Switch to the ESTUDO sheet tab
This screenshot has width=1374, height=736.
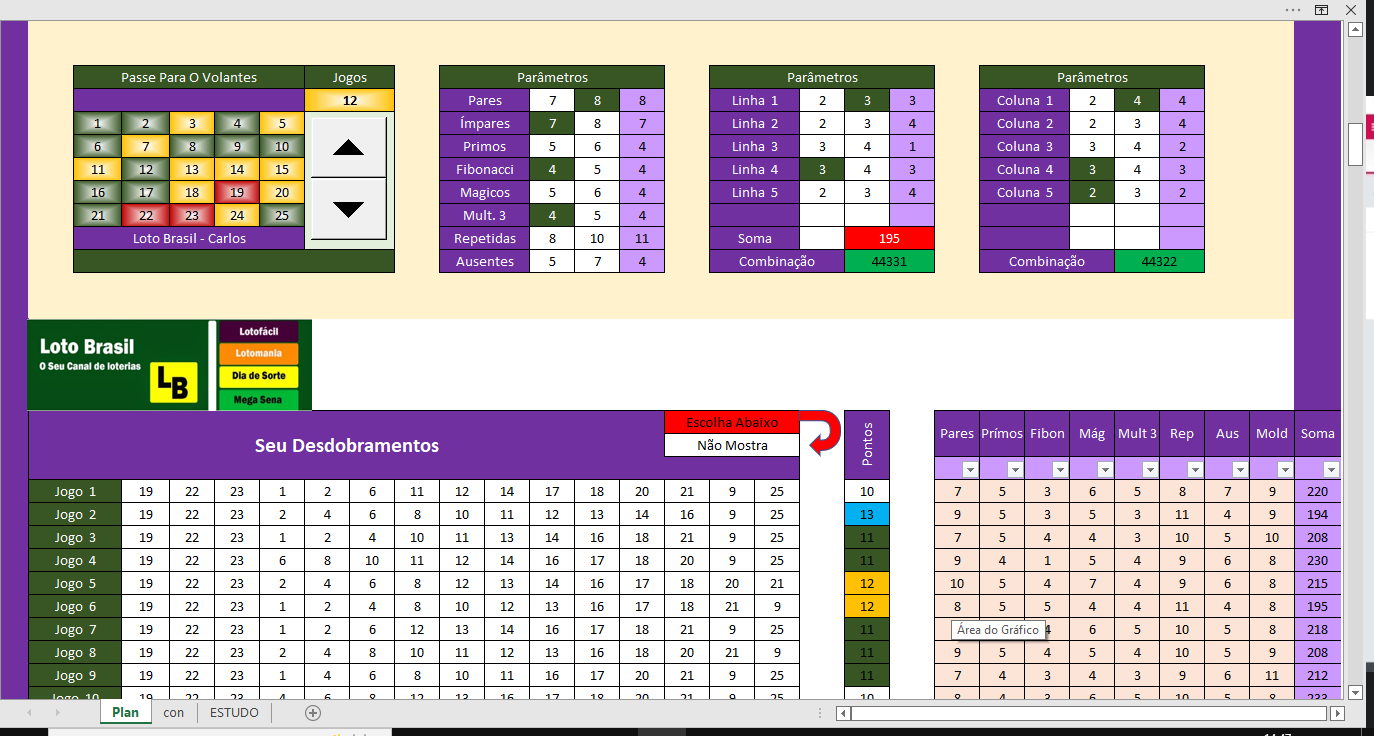[x=234, y=713]
